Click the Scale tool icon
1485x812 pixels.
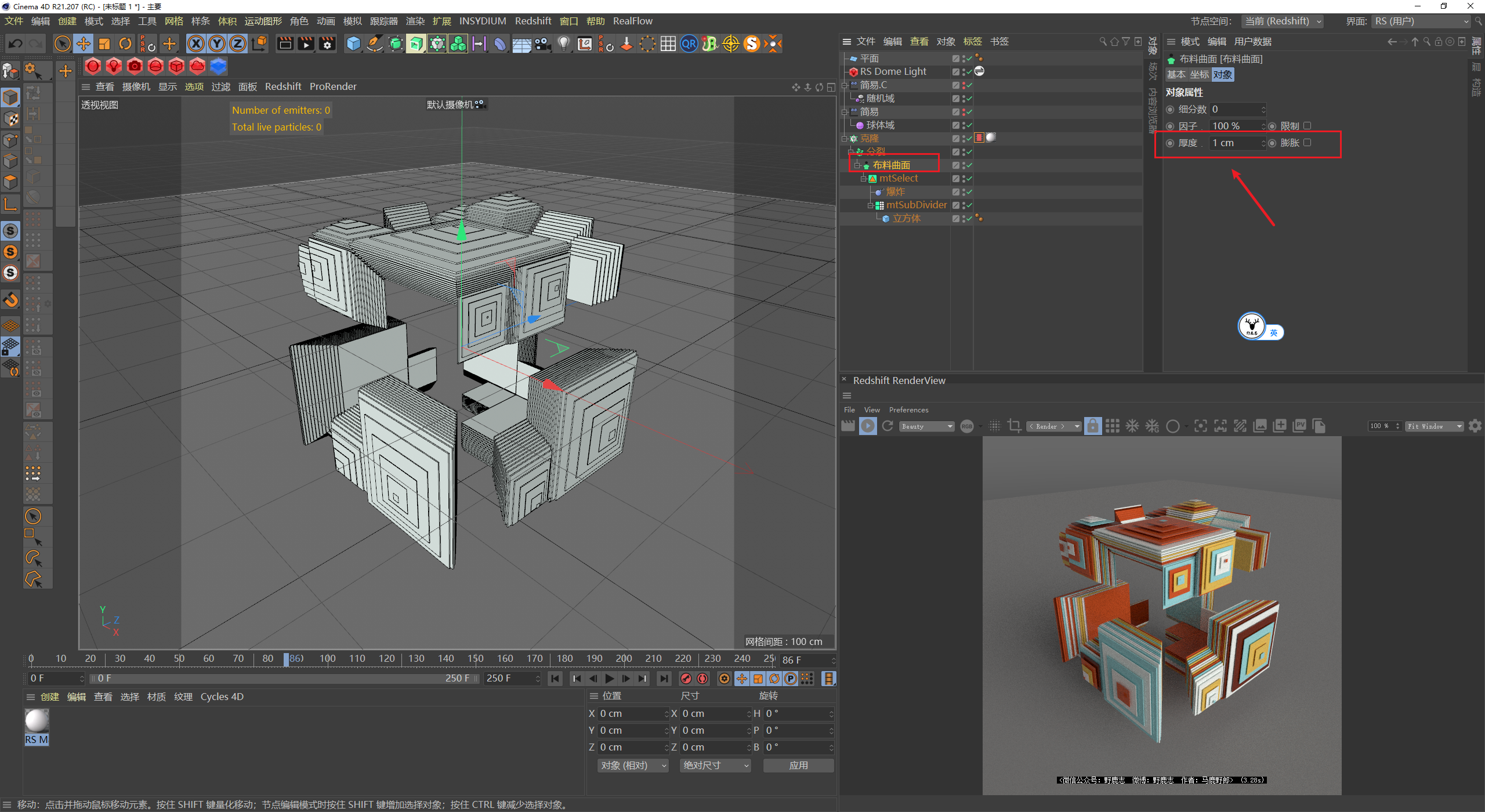click(x=104, y=43)
